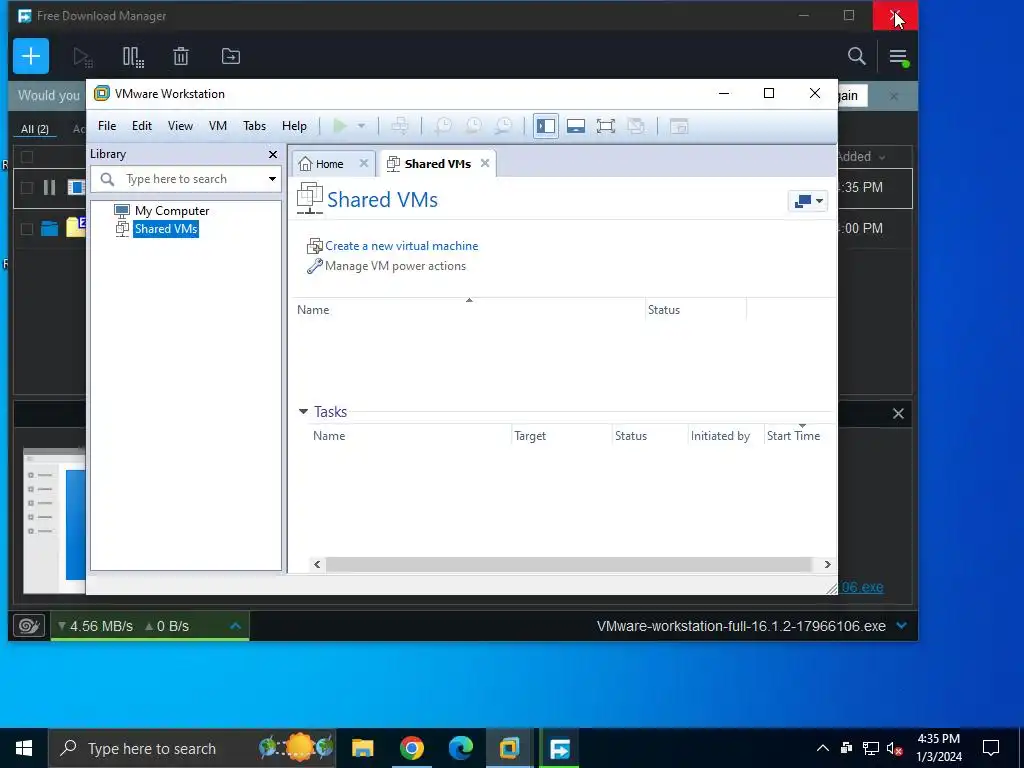Select My Computer in the library tree
The width and height of the screenshot is (1024, 768).
coord(172,210)
